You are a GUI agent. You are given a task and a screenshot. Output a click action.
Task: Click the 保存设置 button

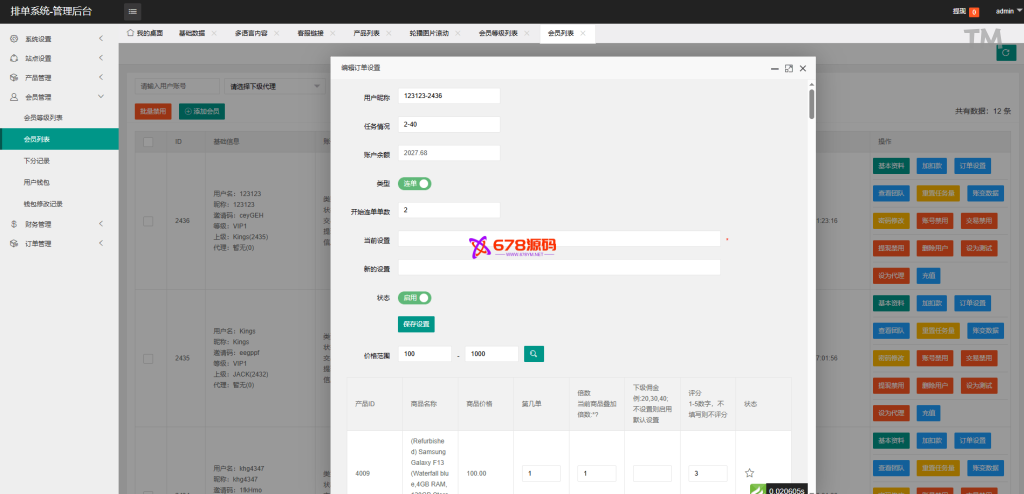click(x=416, y=324)
